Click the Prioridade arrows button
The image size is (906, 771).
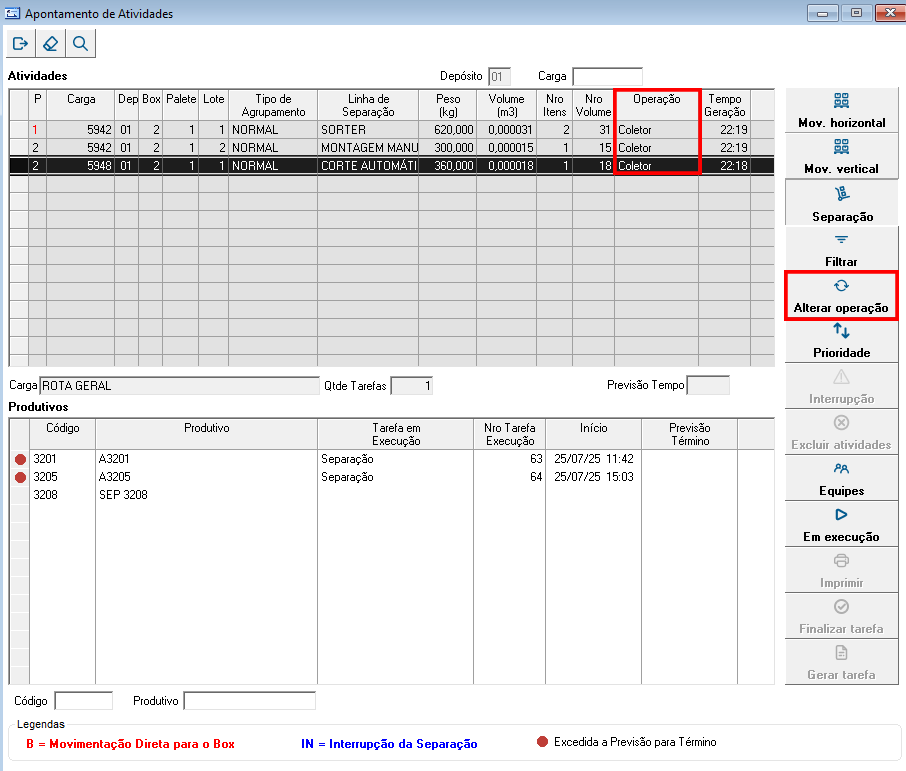(841, 341)
